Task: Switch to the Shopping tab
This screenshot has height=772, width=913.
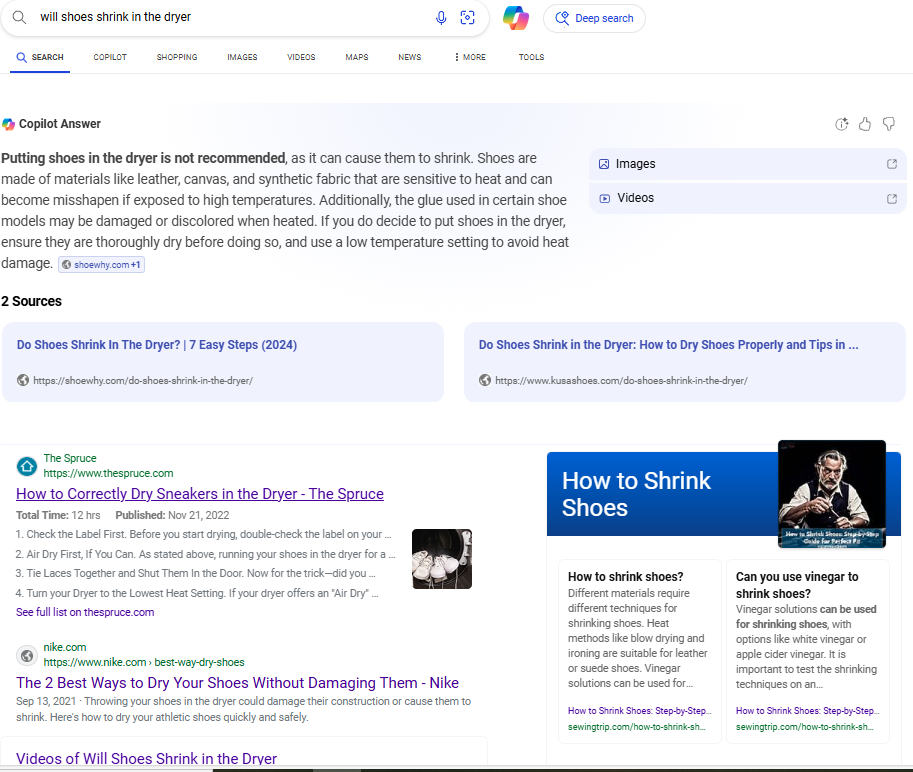Action: pos(177,57)
